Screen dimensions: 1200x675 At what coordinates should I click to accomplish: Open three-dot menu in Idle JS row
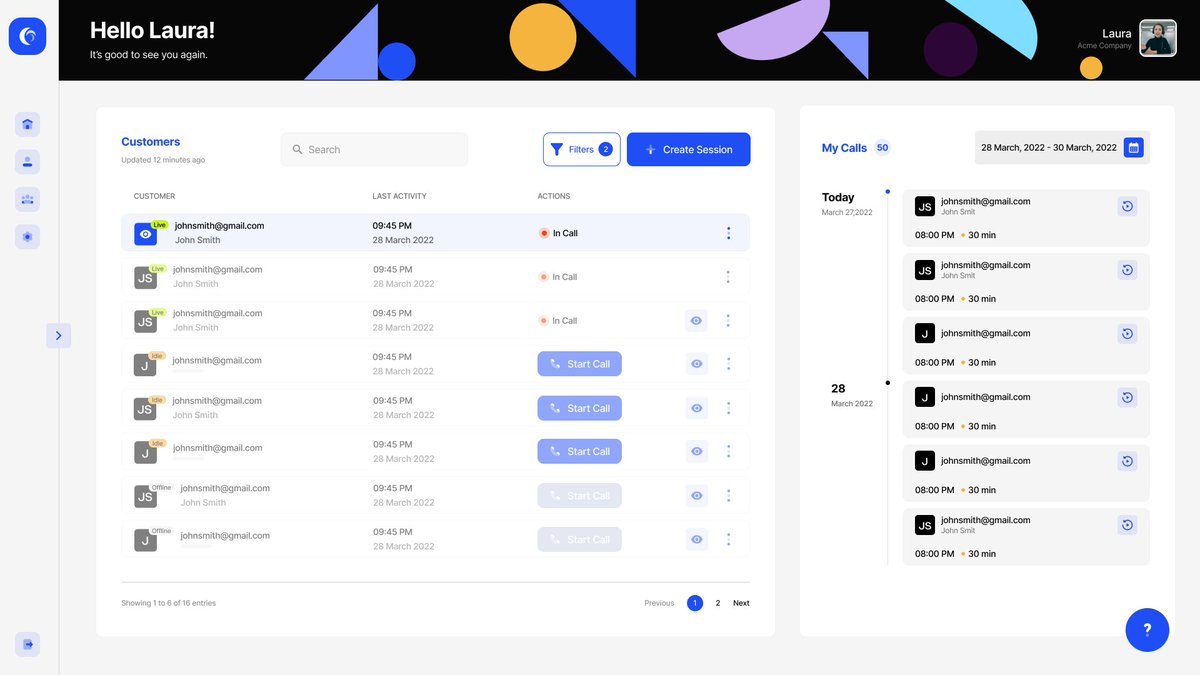728,408
